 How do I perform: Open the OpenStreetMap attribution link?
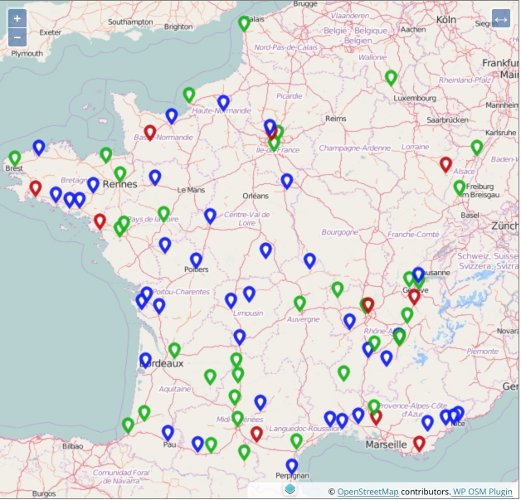368,491
